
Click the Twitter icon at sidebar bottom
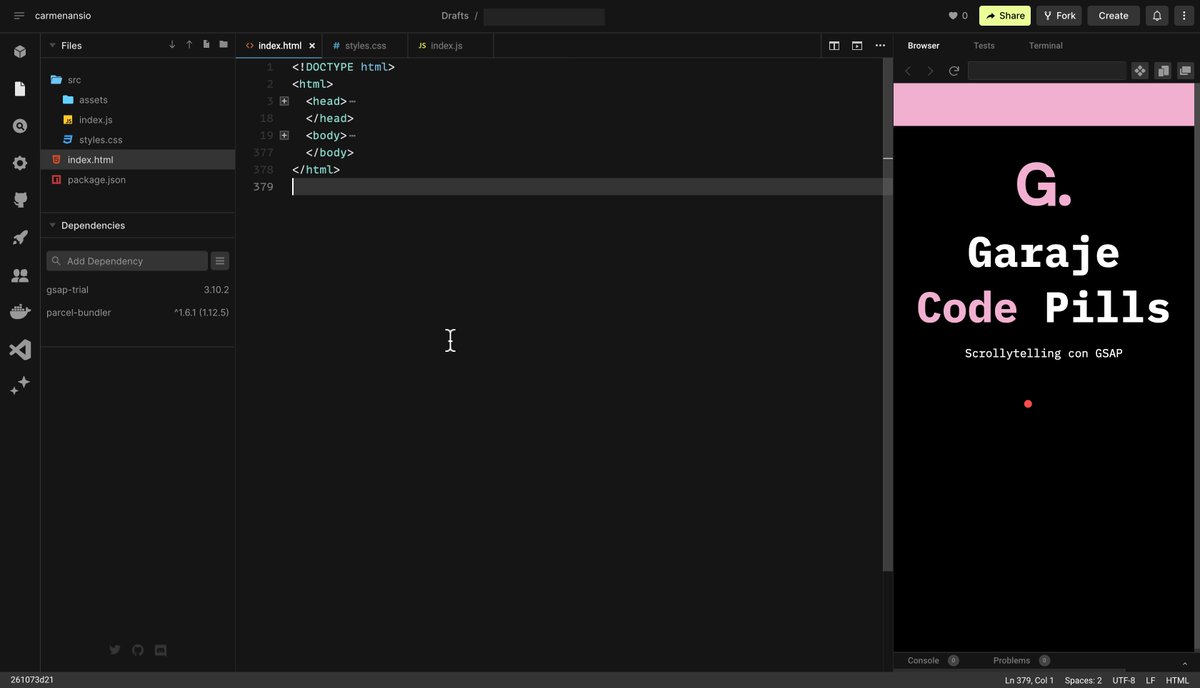pyautogui.click(x=115, y=650)
